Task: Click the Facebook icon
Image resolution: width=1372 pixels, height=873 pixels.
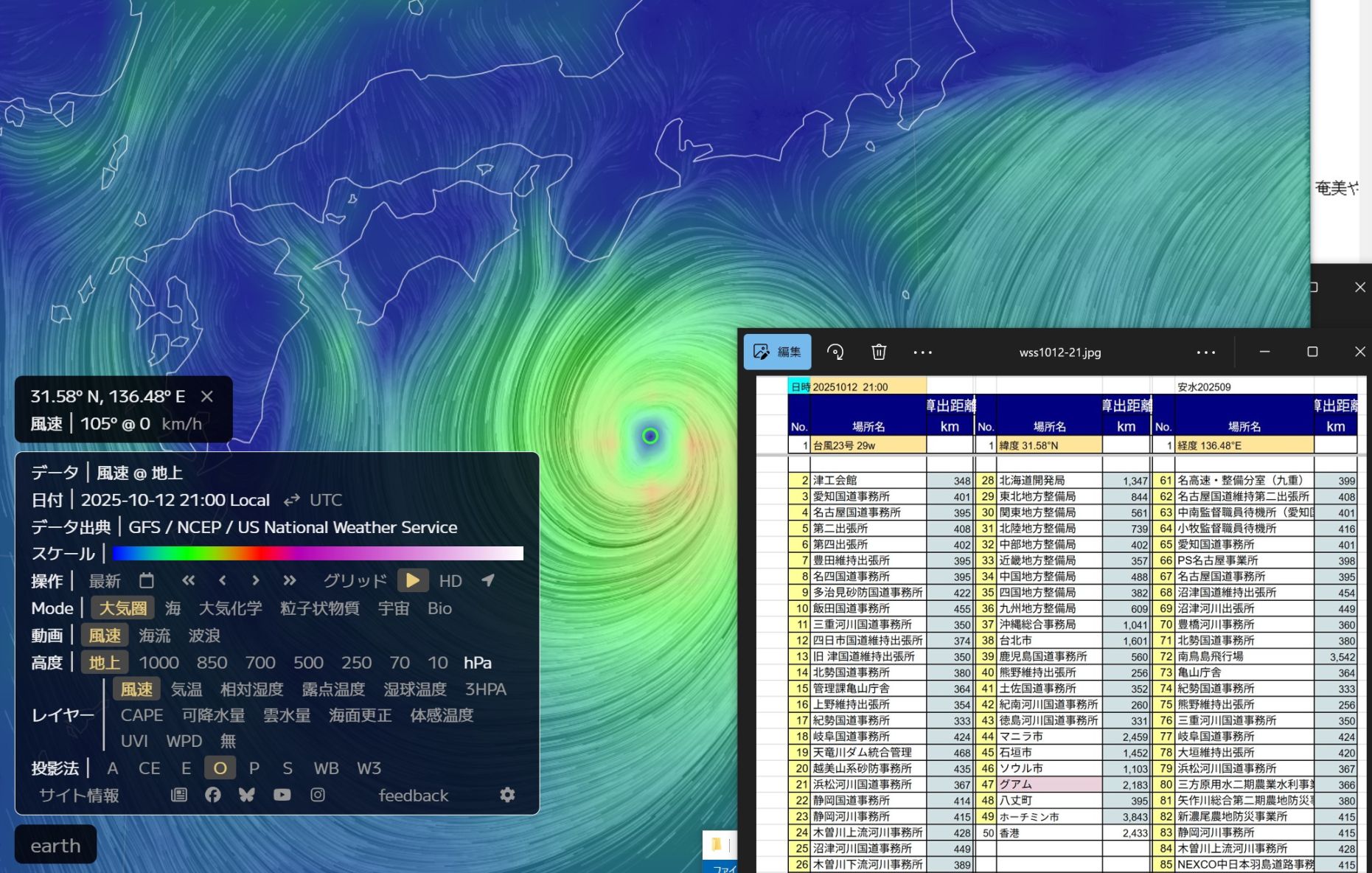Action: (x=213, y=795)
